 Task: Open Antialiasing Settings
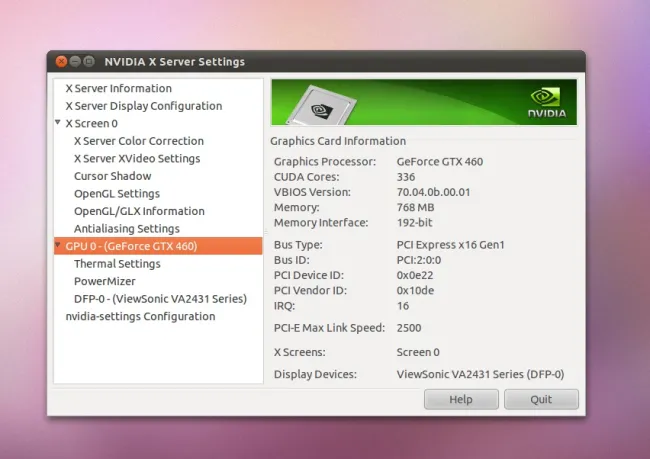pos(126,229)
